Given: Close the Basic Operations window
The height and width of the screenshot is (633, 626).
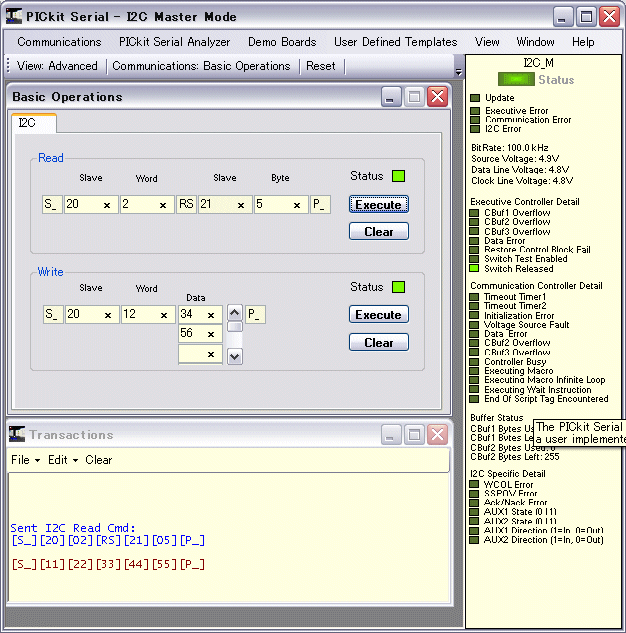Looking at the screenshot, I should point(438,97).
